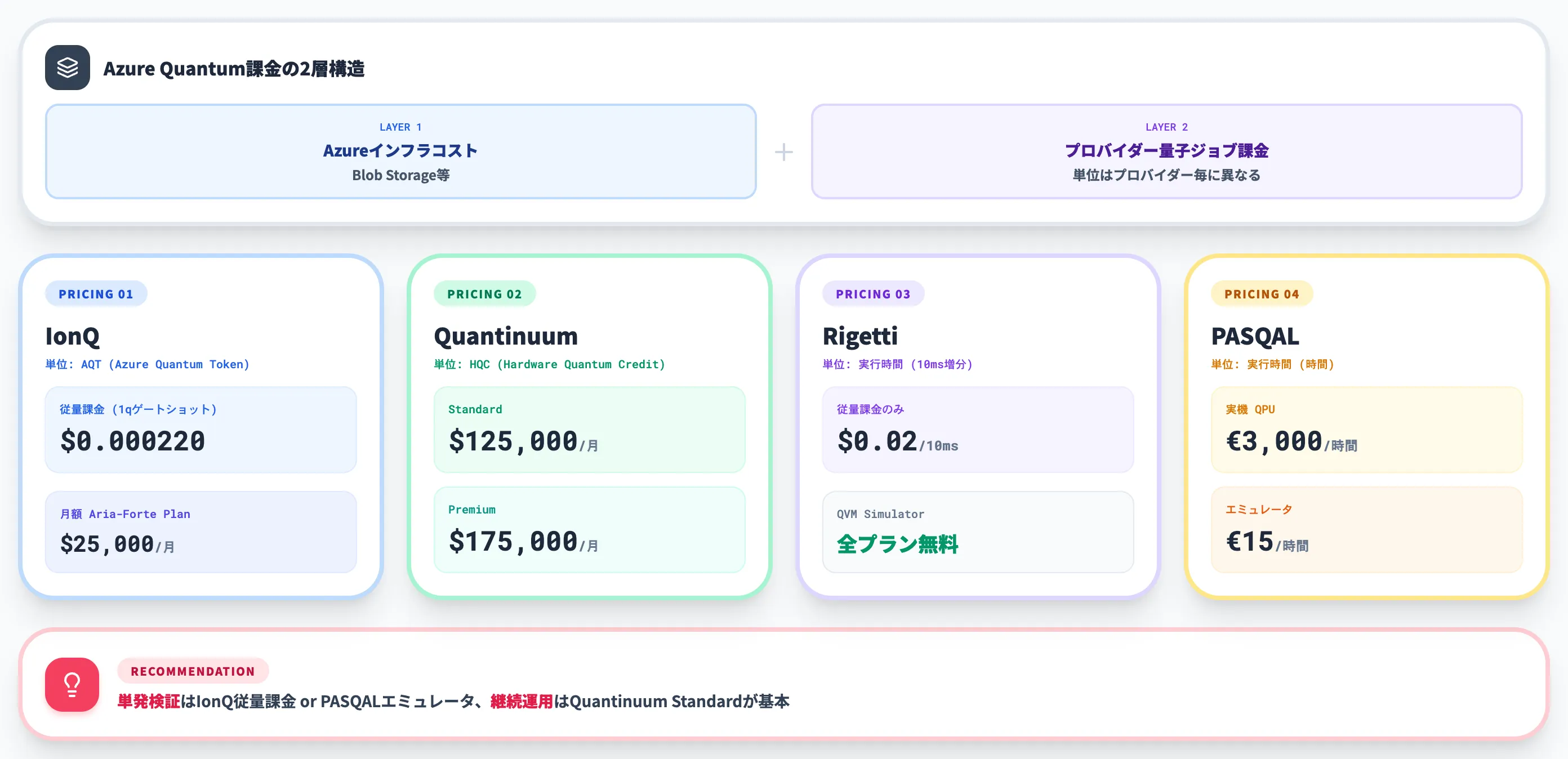Select the Rigetti provider name

point(860,336)
